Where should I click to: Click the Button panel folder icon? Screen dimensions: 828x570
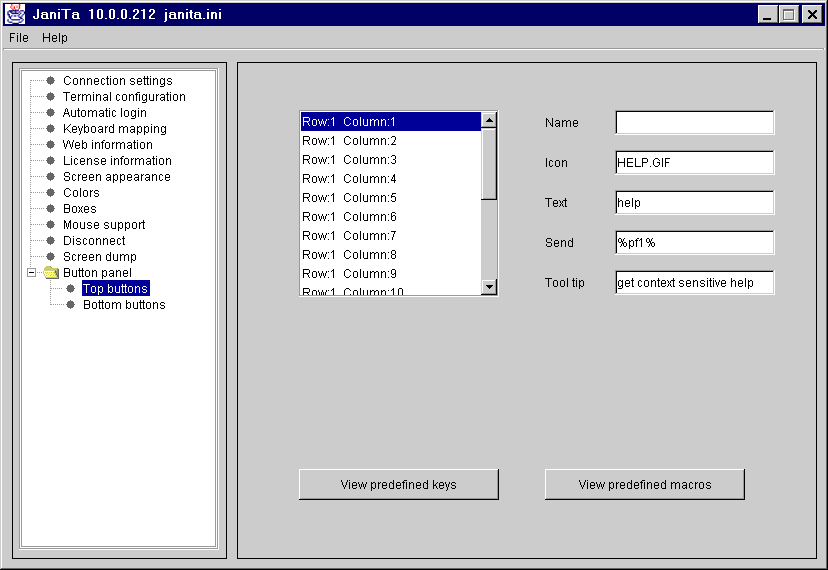click(x=51, y=273)
